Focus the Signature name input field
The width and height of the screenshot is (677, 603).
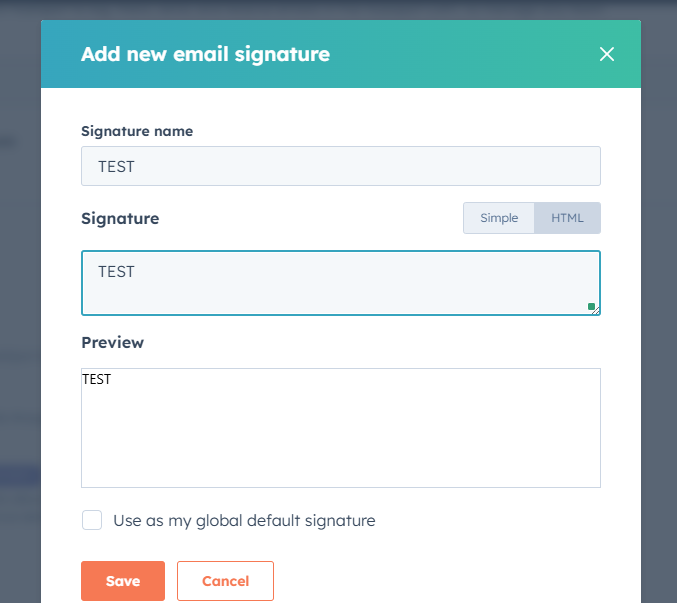(340, 166)
